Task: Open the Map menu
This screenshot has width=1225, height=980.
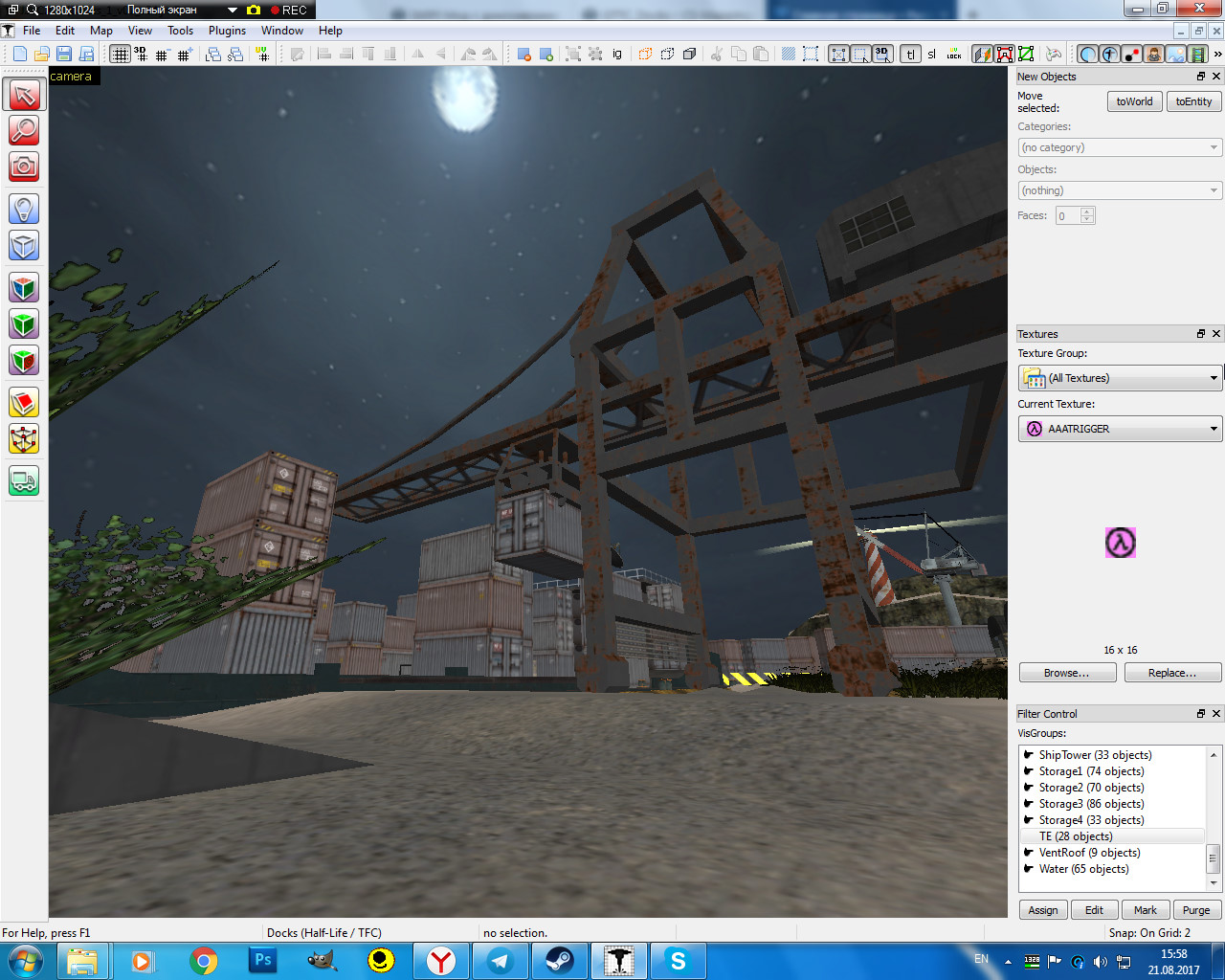Action: point(101,31)
